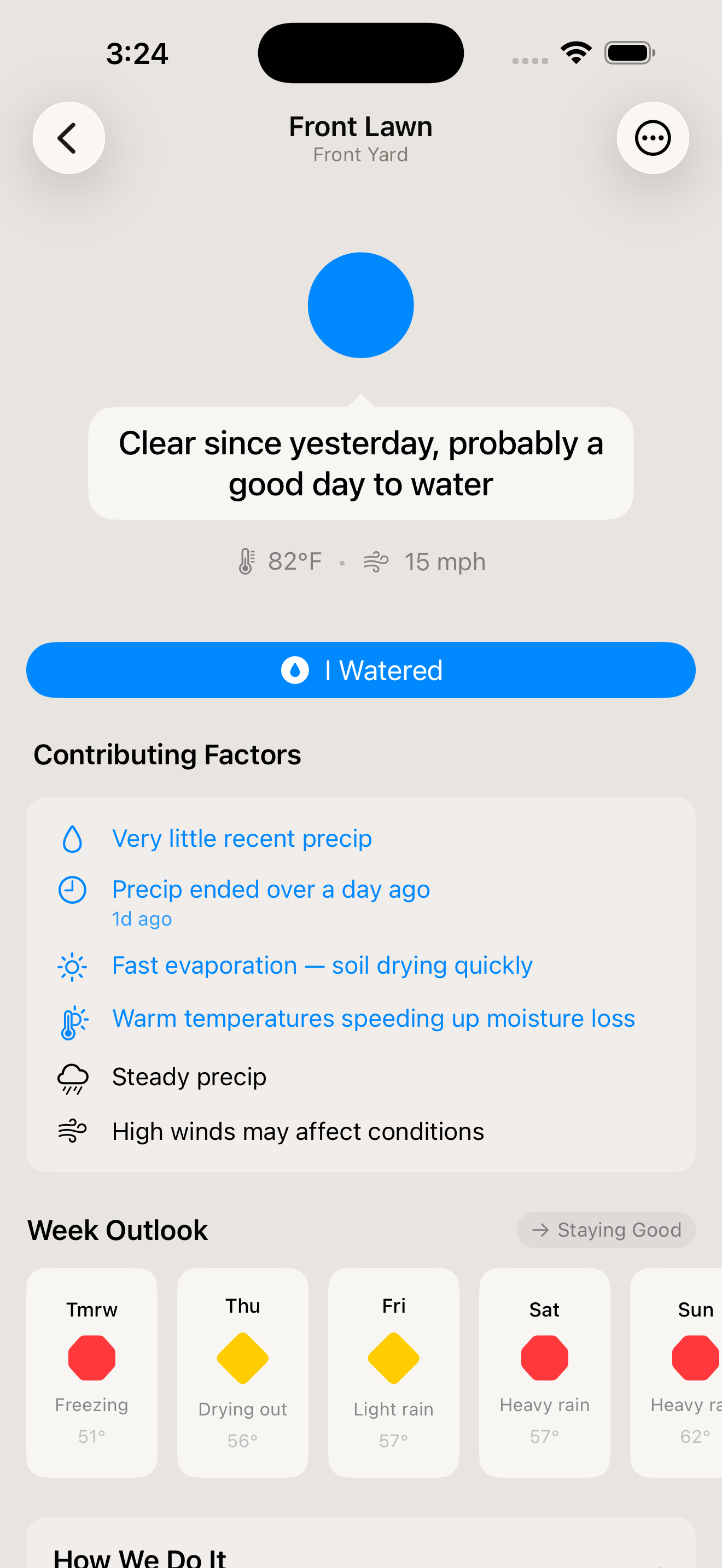Tap the rain cloud icon for steady precip

(x=72, y=1078)
